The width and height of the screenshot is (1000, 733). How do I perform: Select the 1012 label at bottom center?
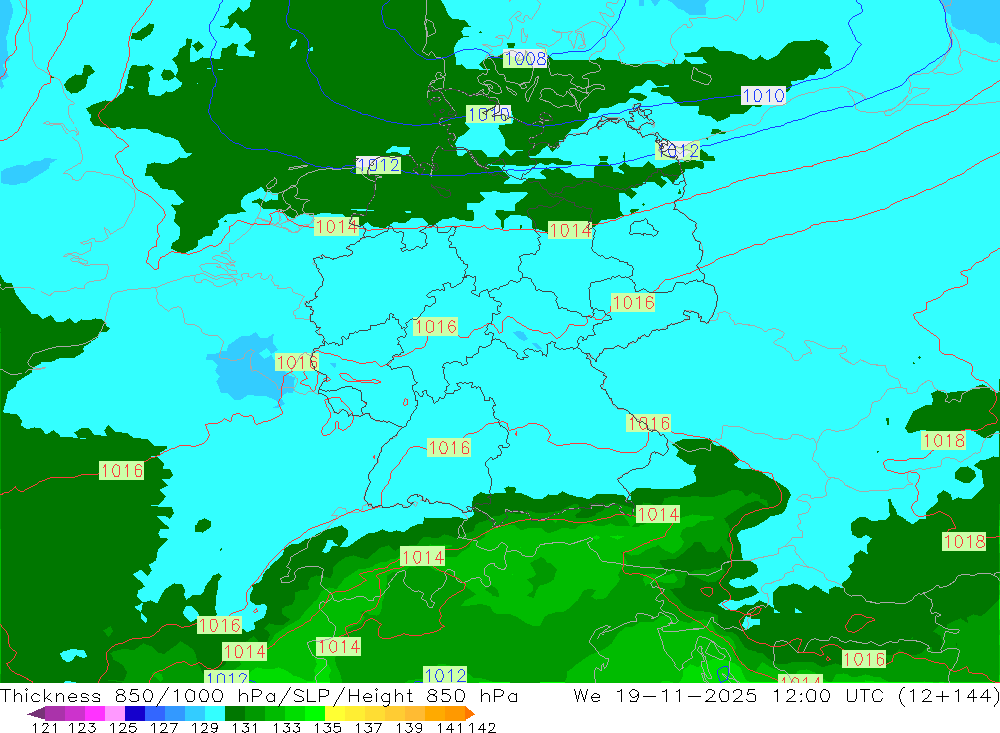point(445,675)
